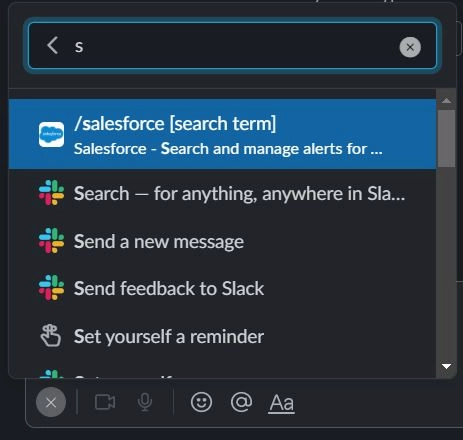This screenshot has height=440, width=463.
Task: Click the scrollbar down arrow
Action: 446,366
